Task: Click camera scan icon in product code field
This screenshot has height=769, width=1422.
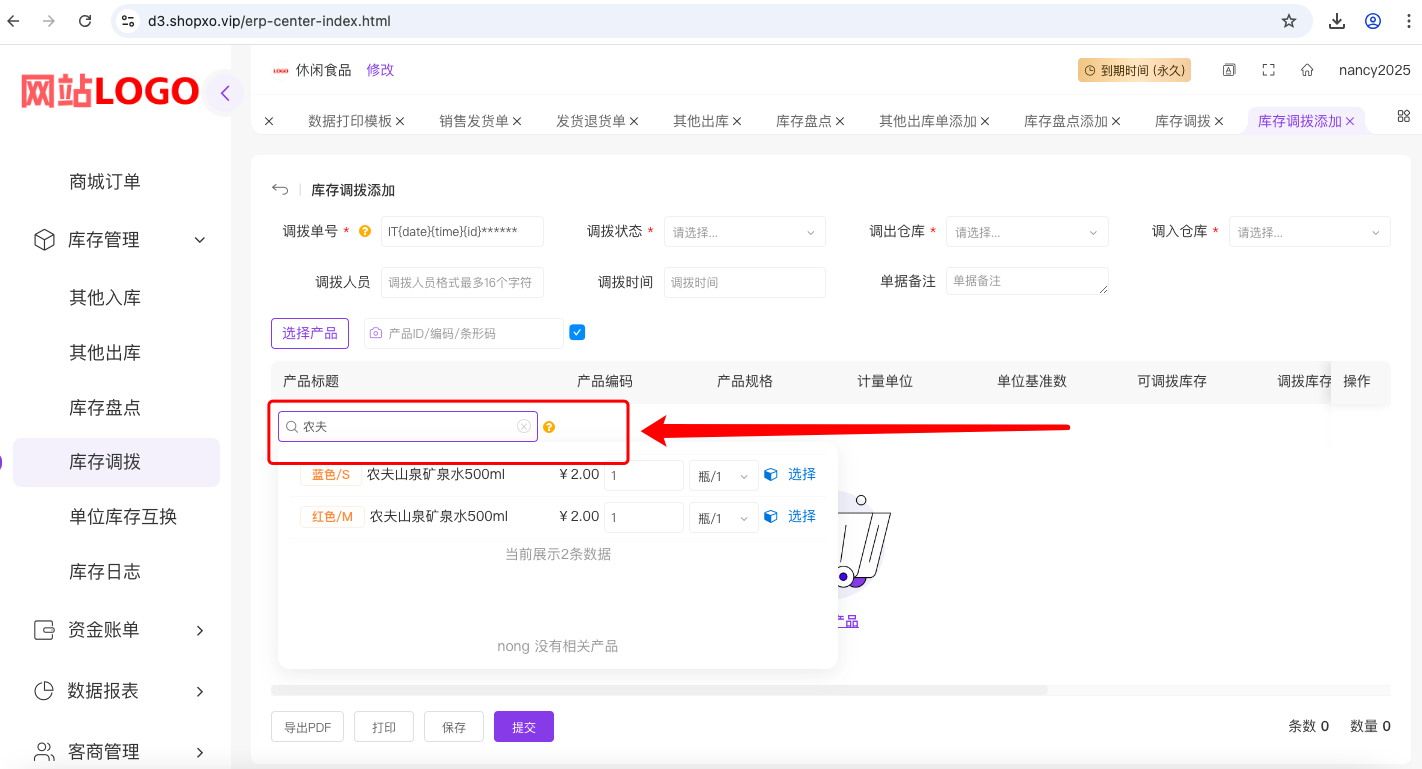Action: pos(376,333)
